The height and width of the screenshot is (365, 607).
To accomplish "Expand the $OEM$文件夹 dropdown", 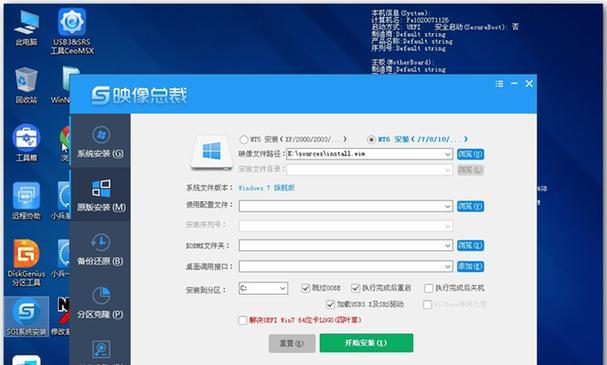I will (x=448, y=245).
